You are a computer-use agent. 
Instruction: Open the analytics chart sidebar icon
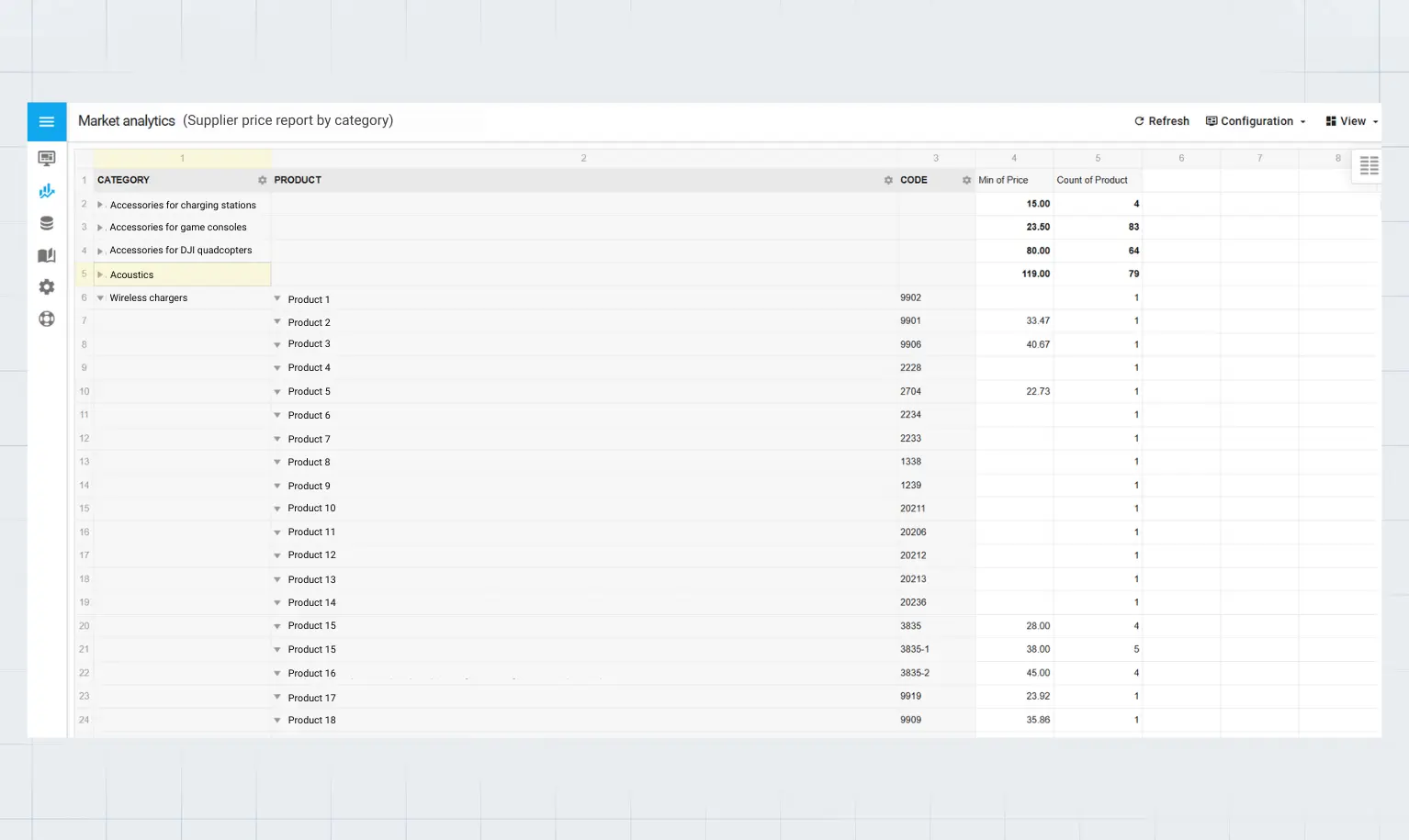[x=47, y=191]
